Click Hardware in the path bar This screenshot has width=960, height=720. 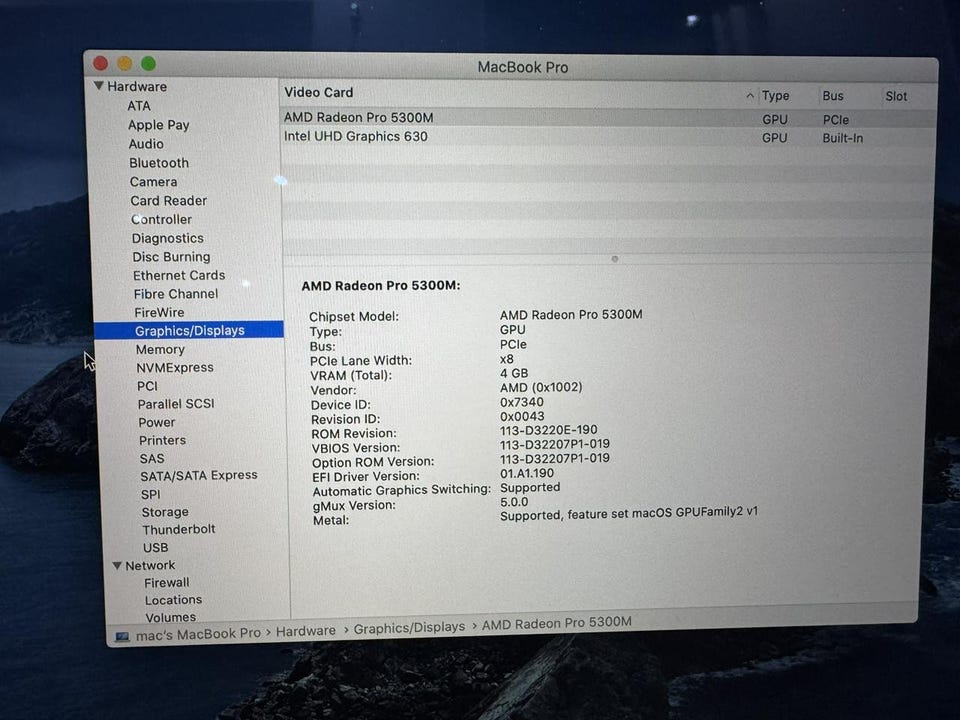click(306, 631)
